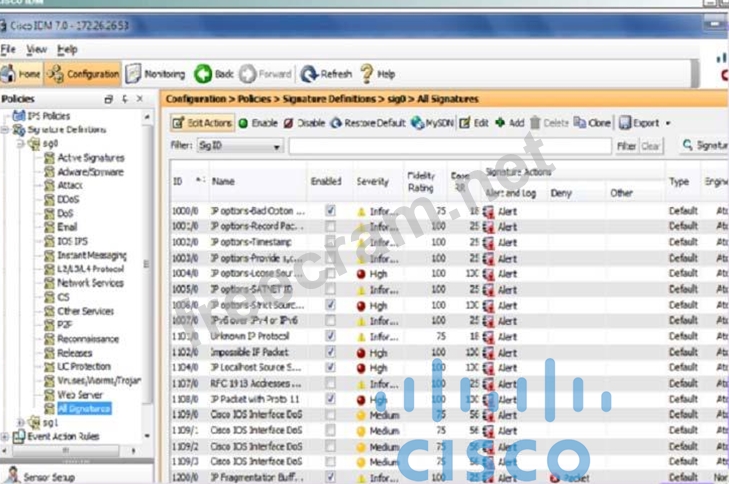Toggle Enabled checkbox for Impossible IP Packet
Image resolution: width=729 pixels, height=484 pixels.
pyautogui.click(x=330, y=353)
